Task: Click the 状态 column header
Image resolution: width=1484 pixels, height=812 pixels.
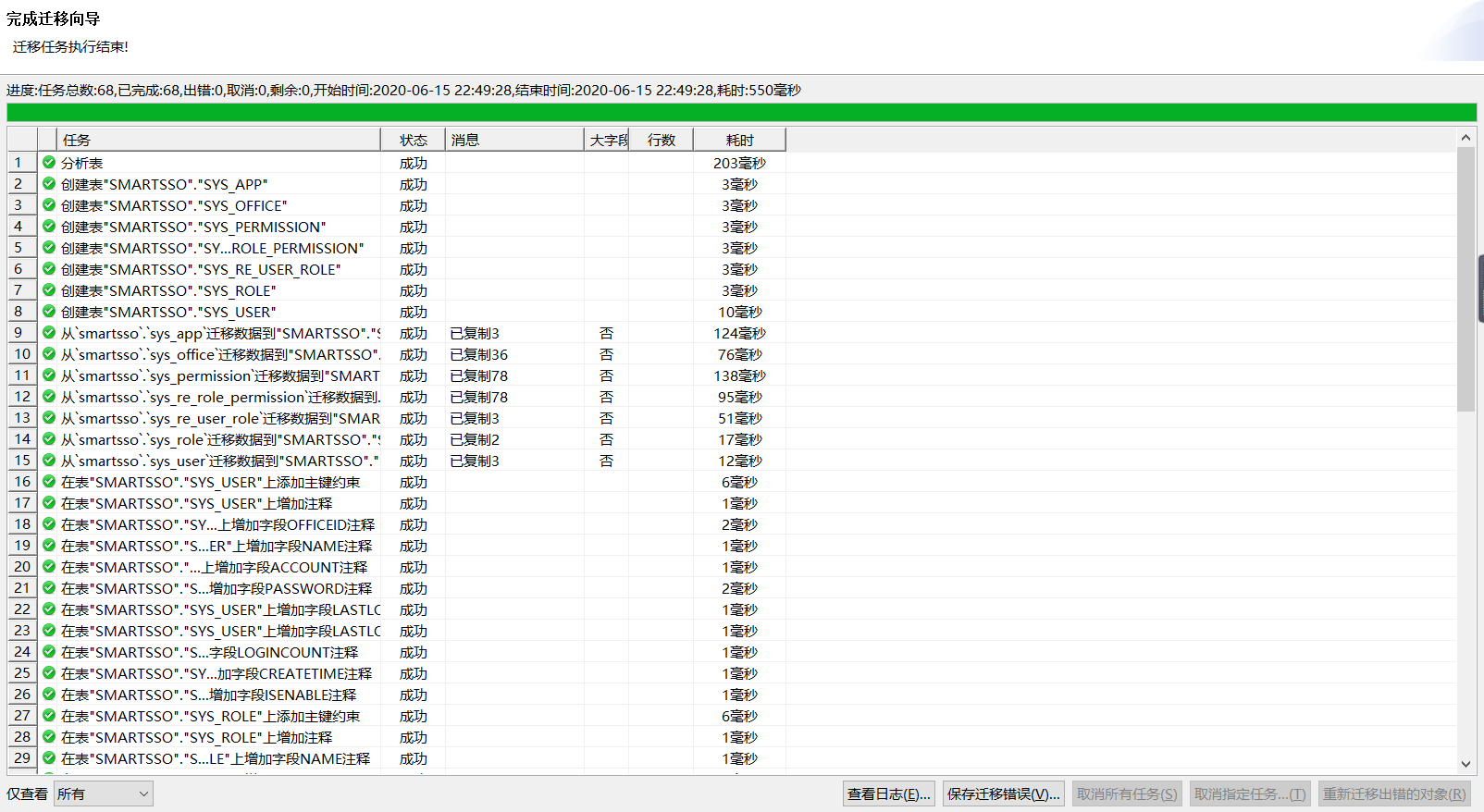Action: (x=413, y=140)
